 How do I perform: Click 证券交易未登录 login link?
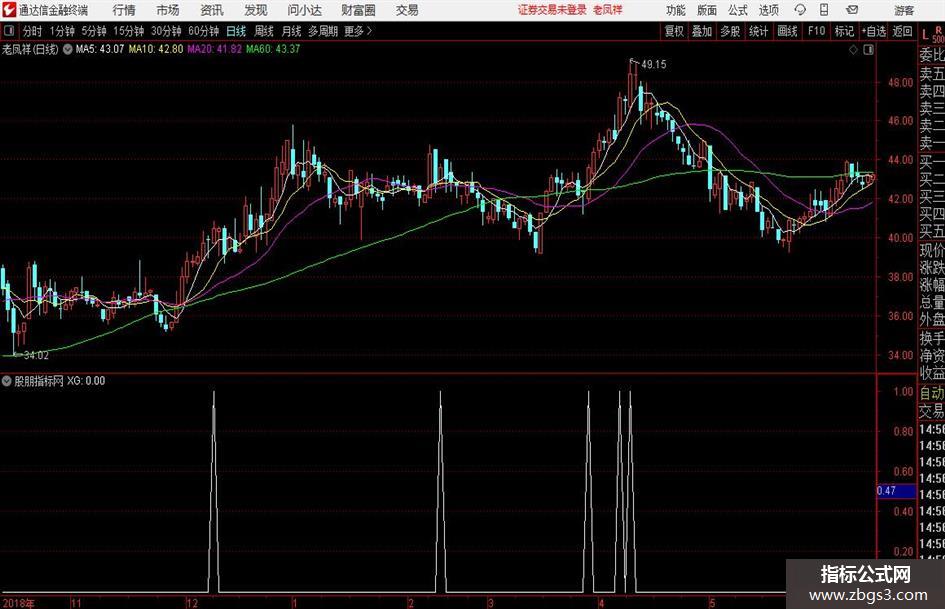coord(552,10)
